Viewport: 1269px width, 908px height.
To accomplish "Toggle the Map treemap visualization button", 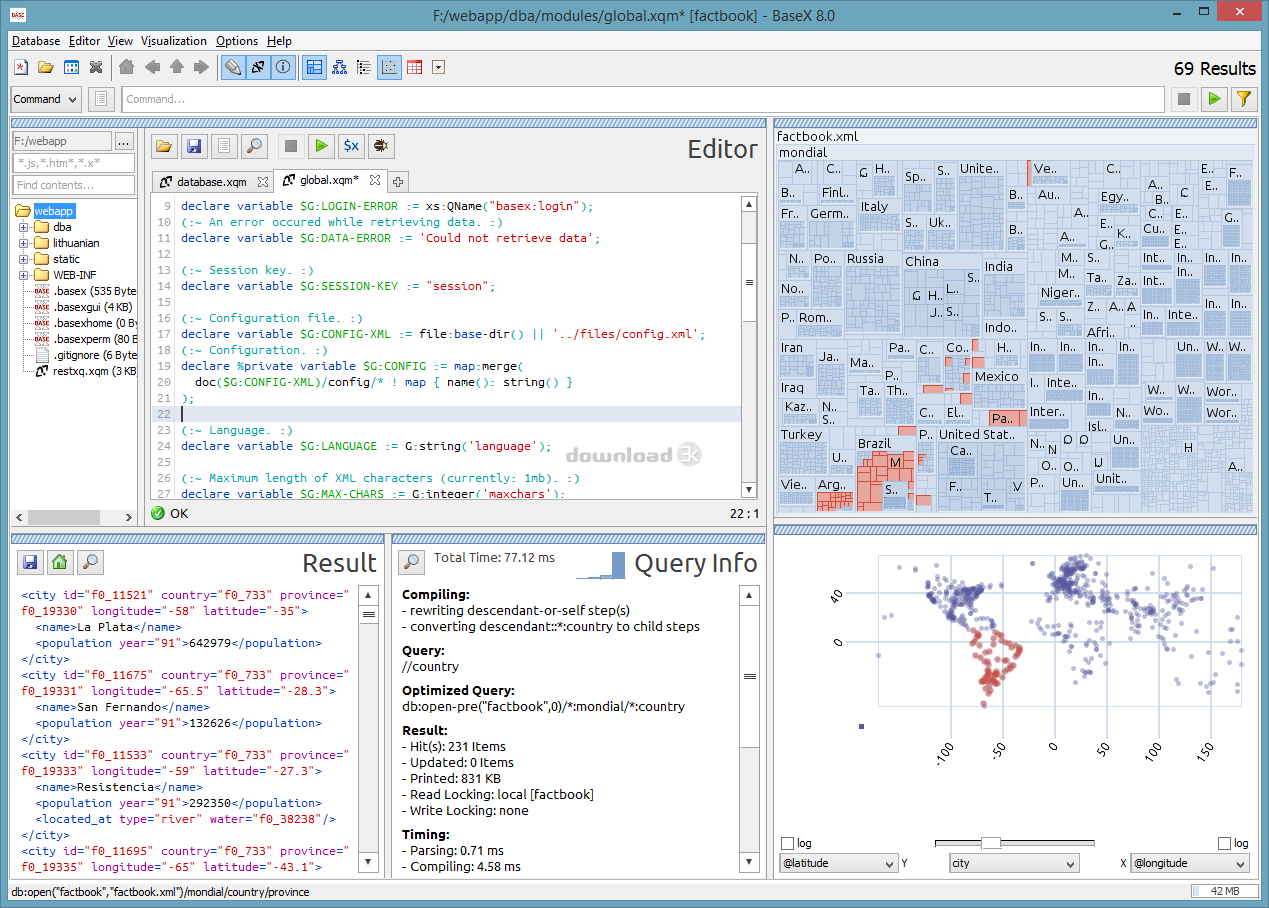I will (x=314, y=68).
